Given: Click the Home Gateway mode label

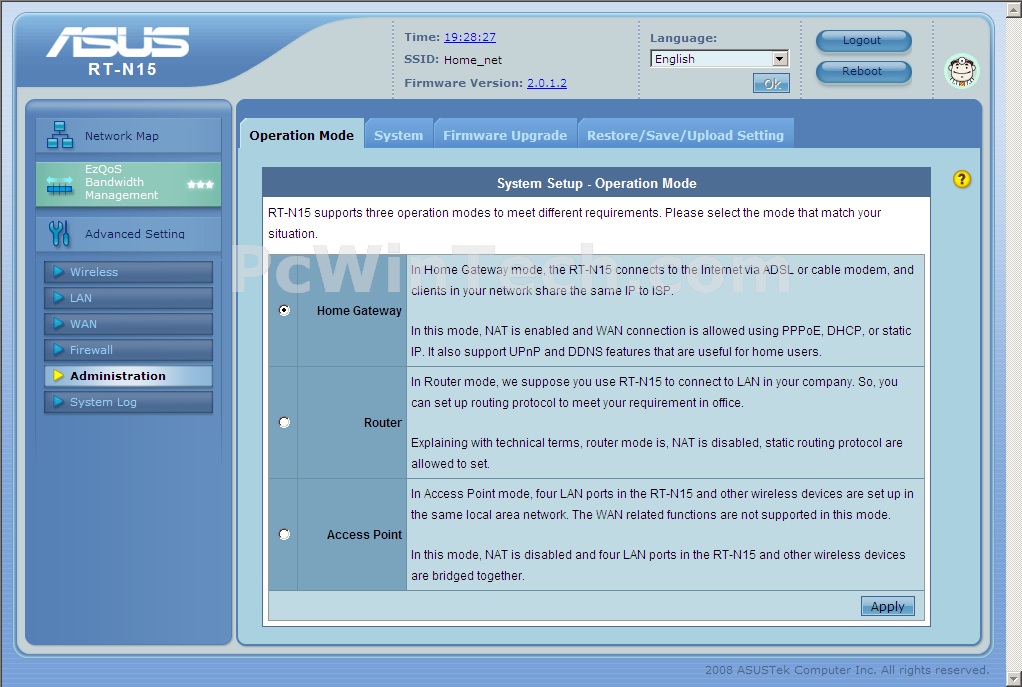Looking at the screenshot, I should [x=359, y=311].
